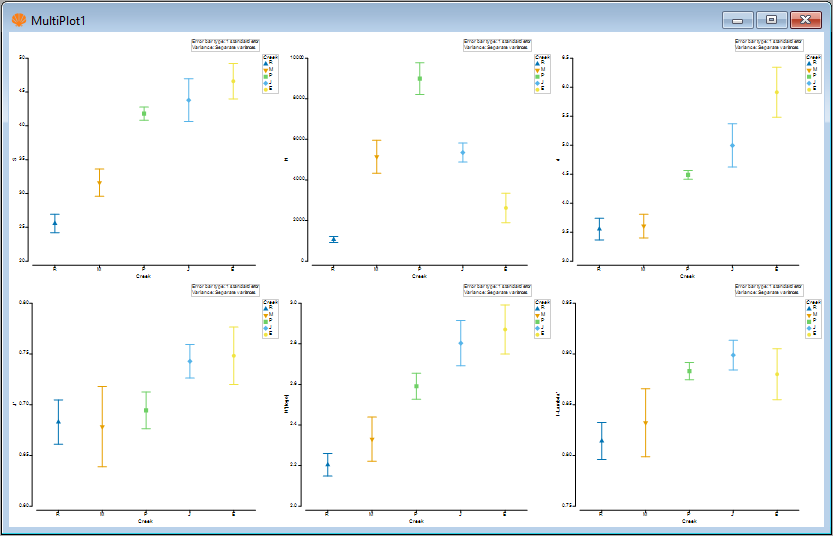Click the Creek legend box of bottom-middle plot
This screenshot has width=833, height=536.
point(542,318)
